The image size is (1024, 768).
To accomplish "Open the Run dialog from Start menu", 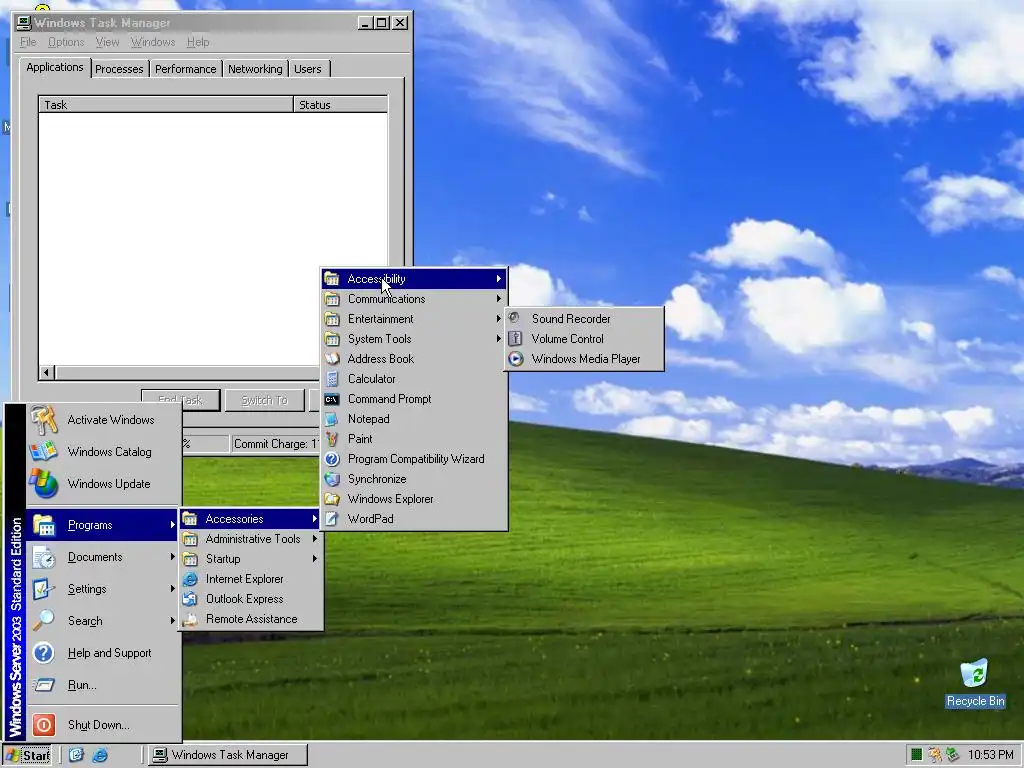I will [103, 685].
